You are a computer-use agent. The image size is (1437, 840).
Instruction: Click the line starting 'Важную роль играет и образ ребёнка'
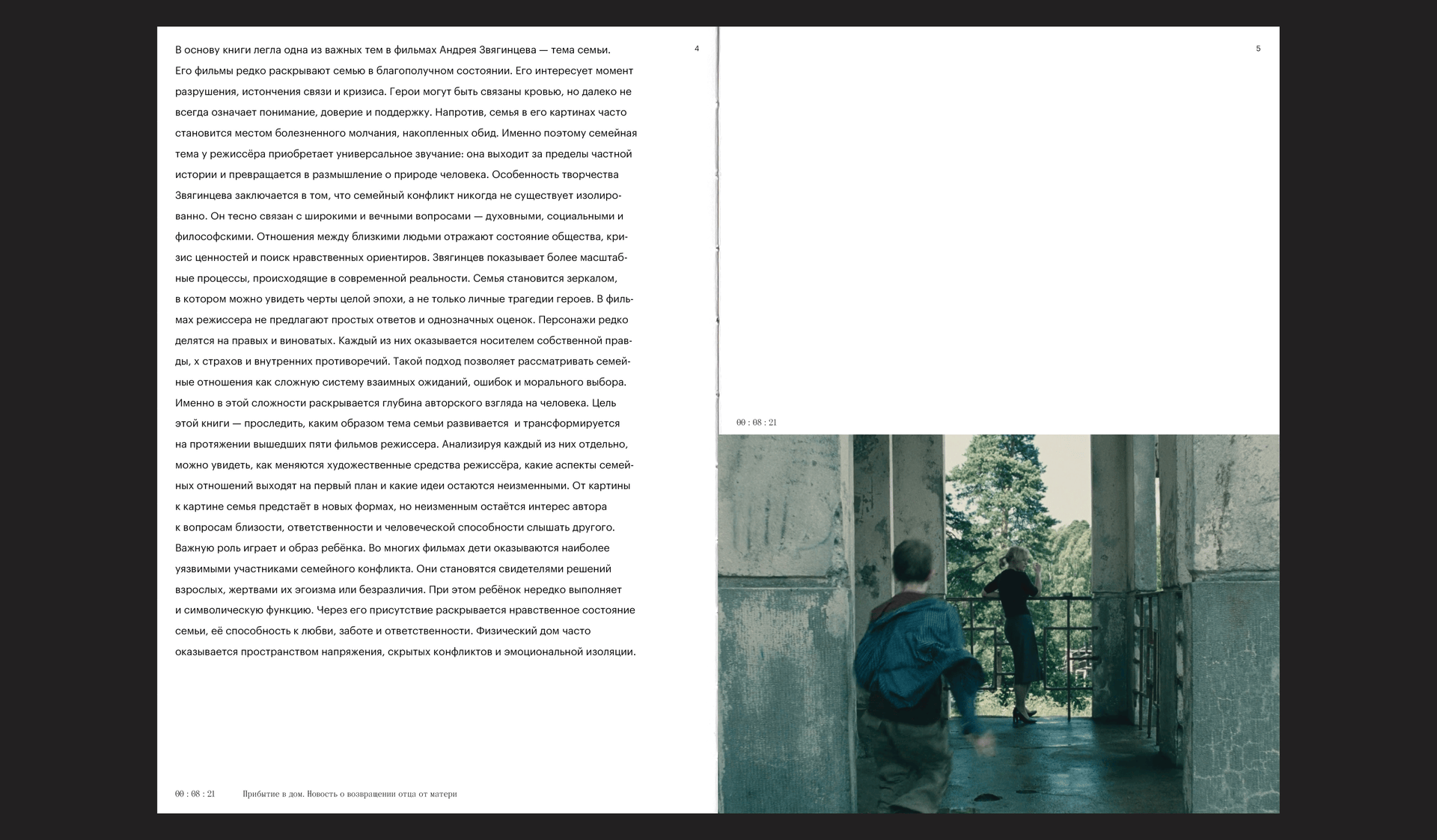(392, 548)
